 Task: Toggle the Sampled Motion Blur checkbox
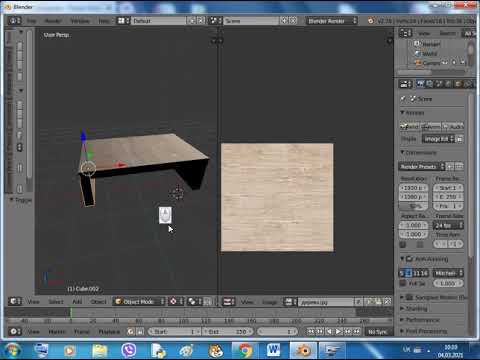410,297
